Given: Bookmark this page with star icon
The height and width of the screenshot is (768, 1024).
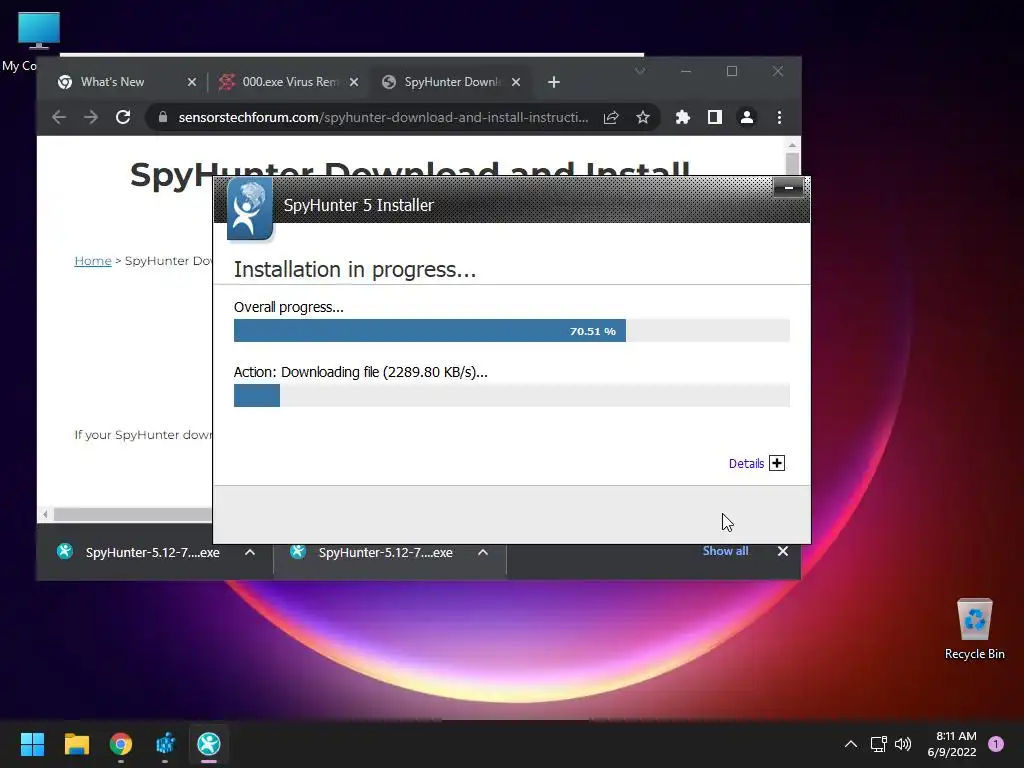Looking at the screenshot, I should click(643, 117).
